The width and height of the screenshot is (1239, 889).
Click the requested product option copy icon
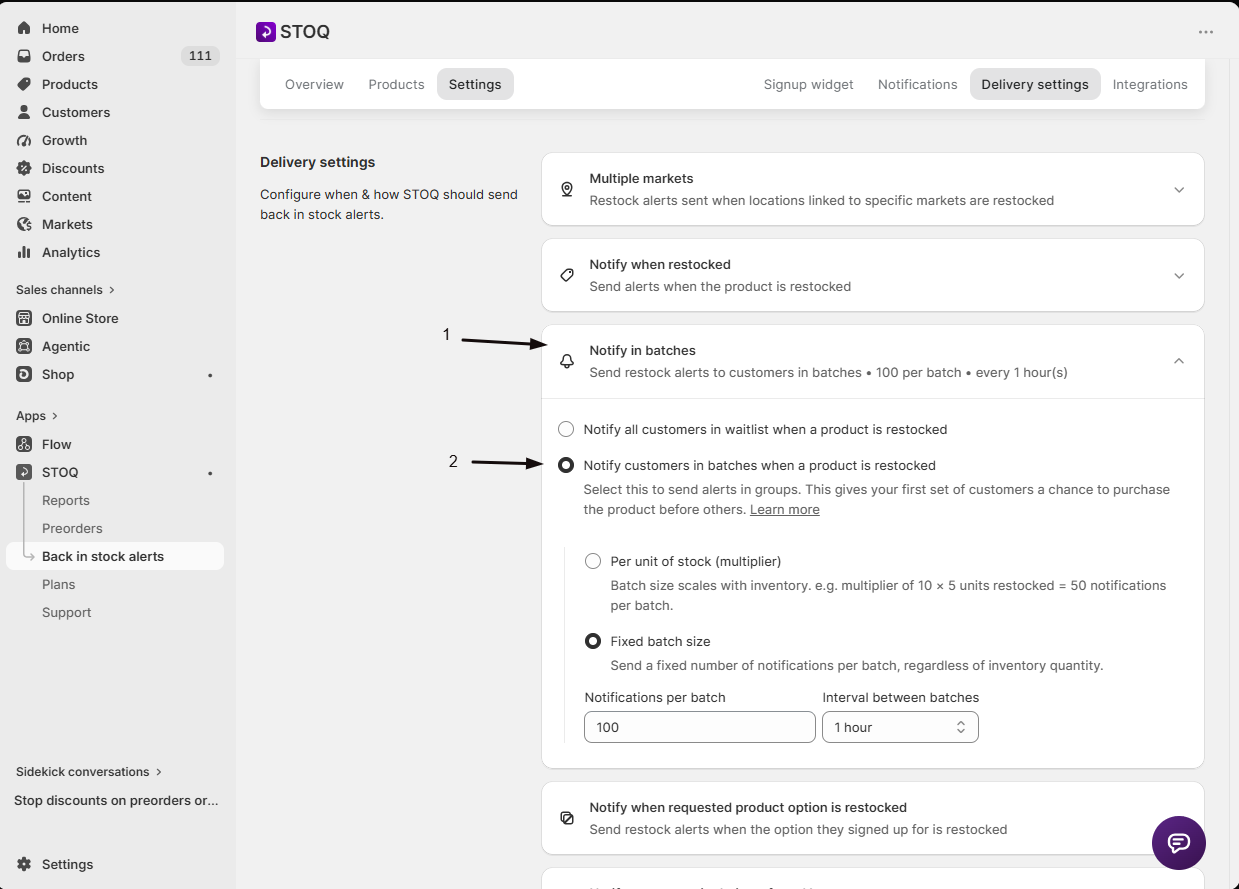click(567, 818)
